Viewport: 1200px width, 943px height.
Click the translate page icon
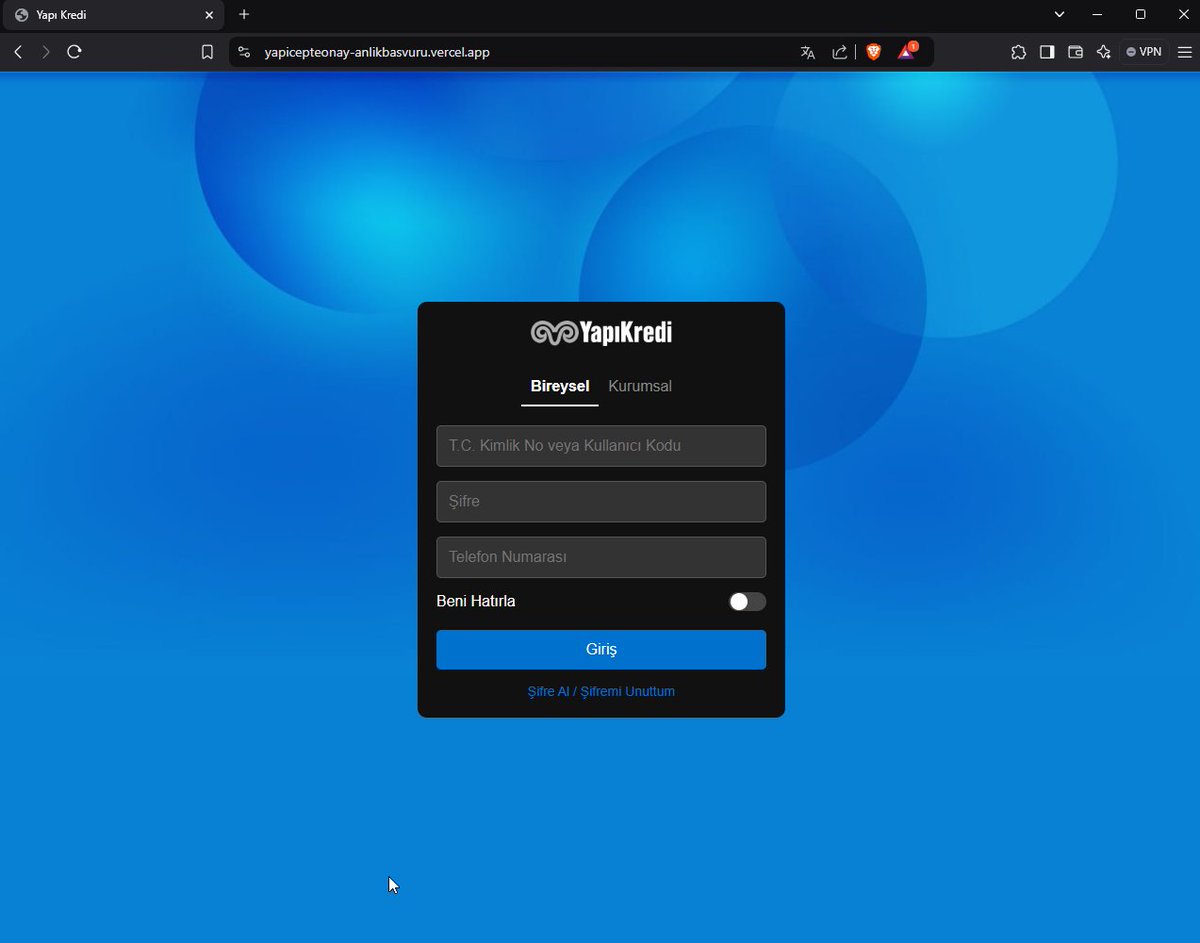click(808, 53)
